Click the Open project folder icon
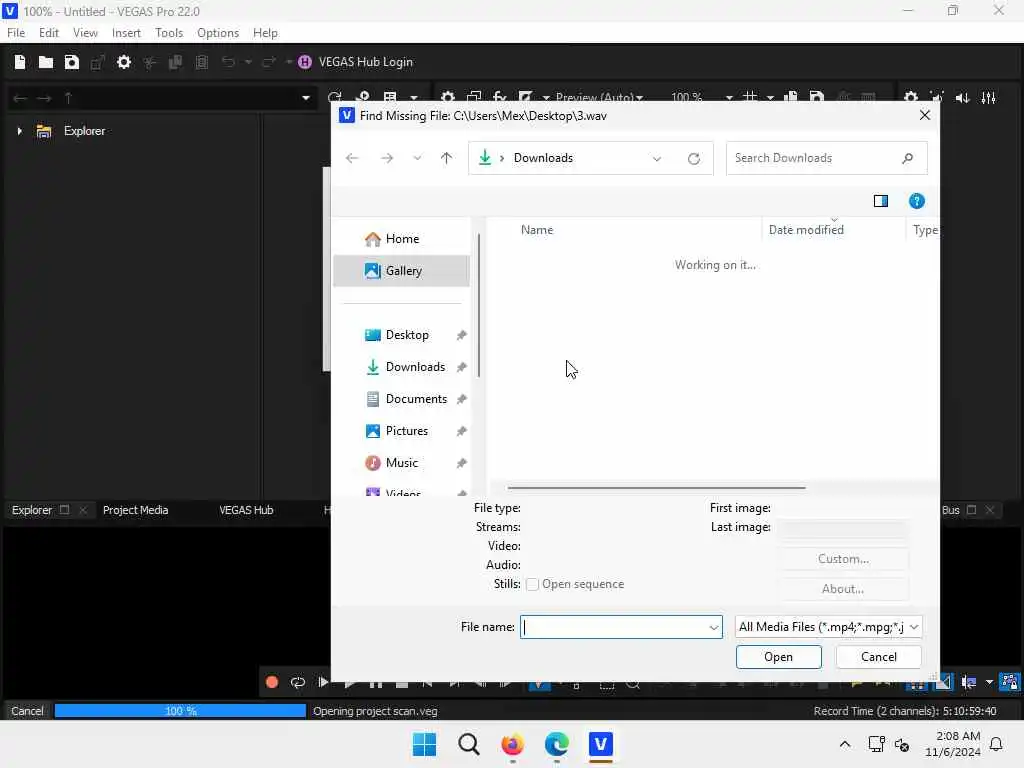 (x=46, y=62)
